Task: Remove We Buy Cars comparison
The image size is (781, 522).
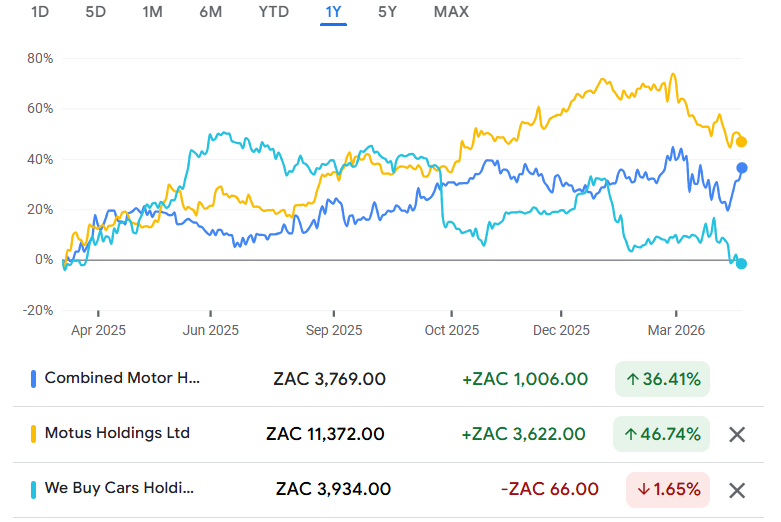Action: click(x=737, y=490)
